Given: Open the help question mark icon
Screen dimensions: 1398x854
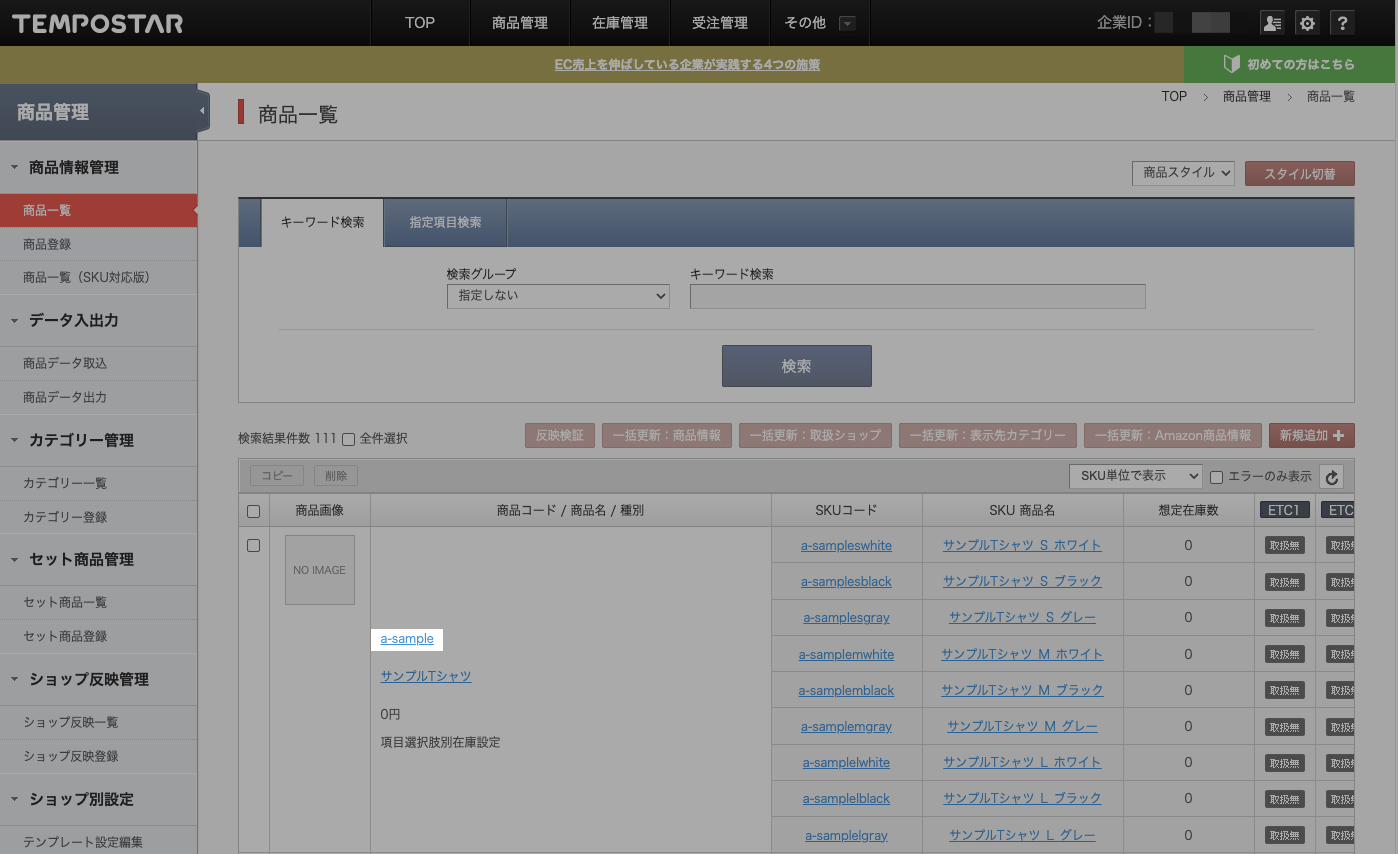Looking at the screenshot, I should pyautogui.click(x=1343, y=23).
